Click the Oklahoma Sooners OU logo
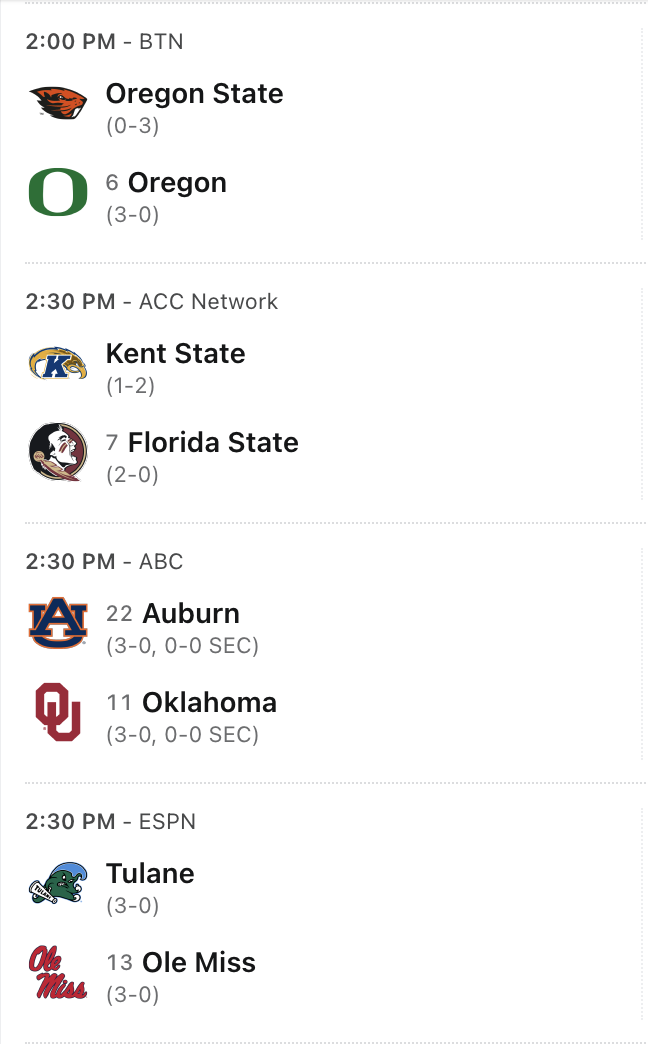Image resolution: width=648 pixels, height=1044 pixels. click(58, 712)
